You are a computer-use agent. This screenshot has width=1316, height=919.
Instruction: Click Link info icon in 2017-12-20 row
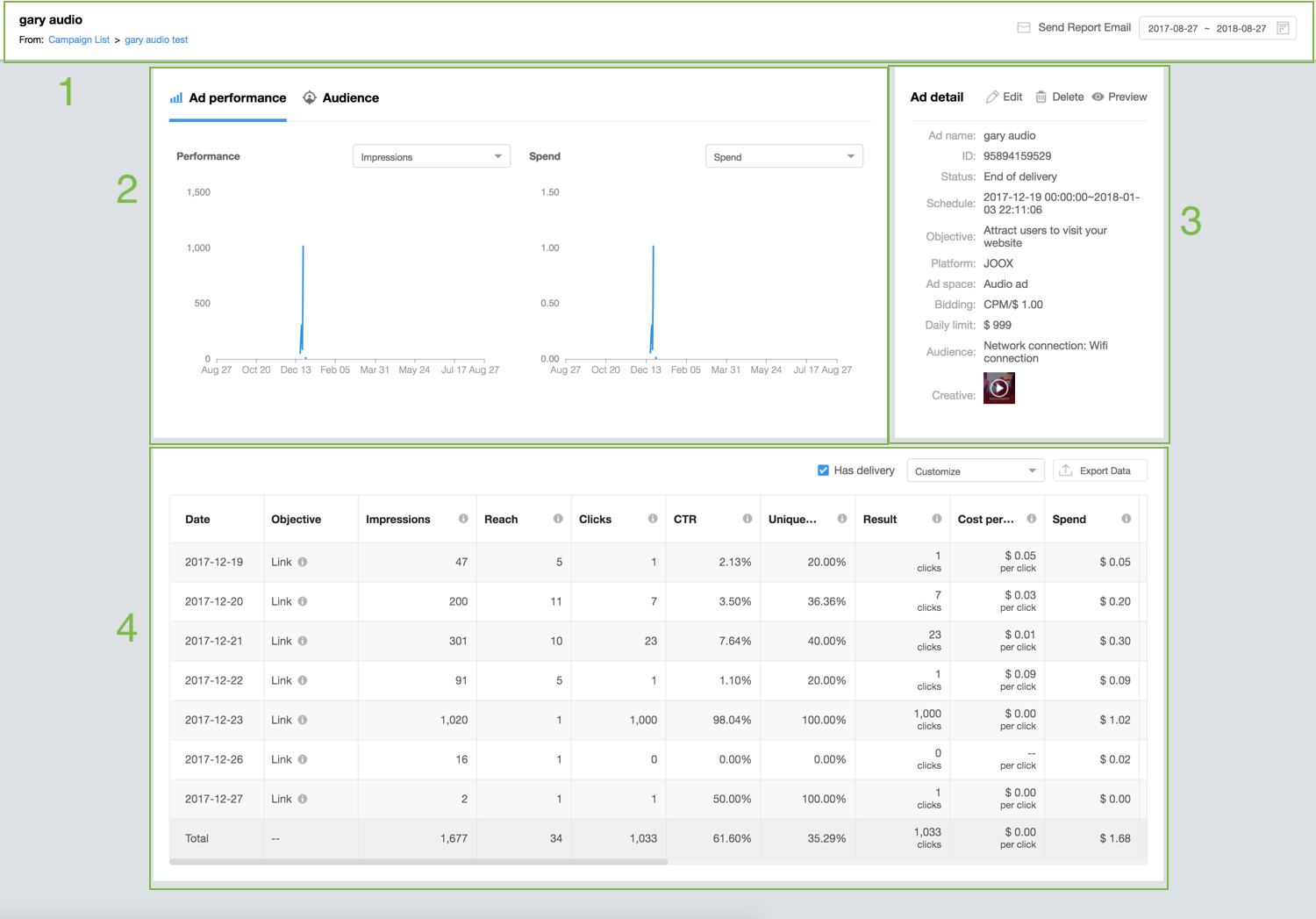(x=303, y=601)
